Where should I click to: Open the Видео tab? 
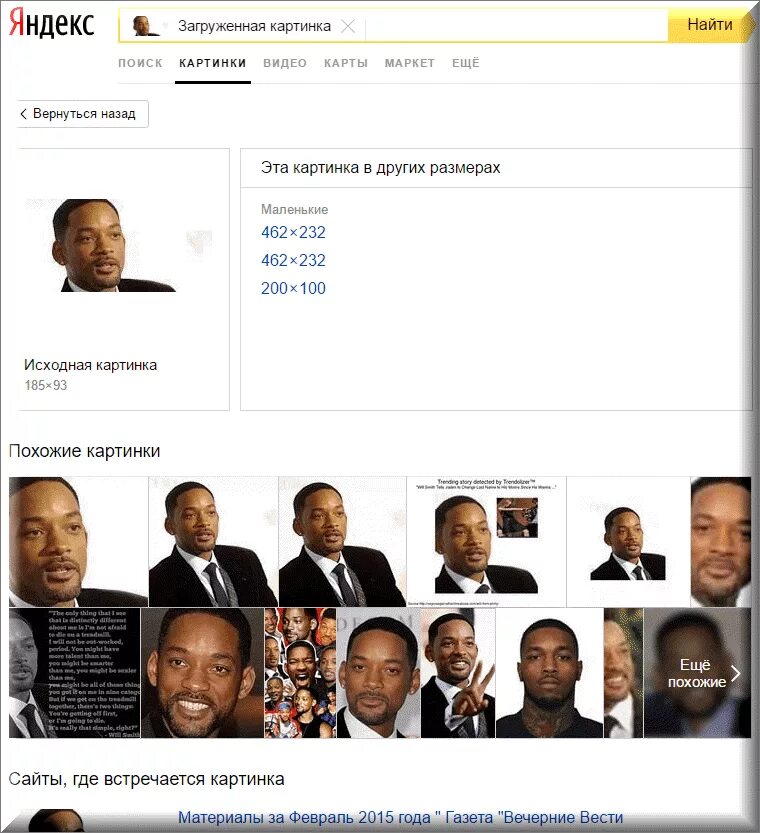285,63
